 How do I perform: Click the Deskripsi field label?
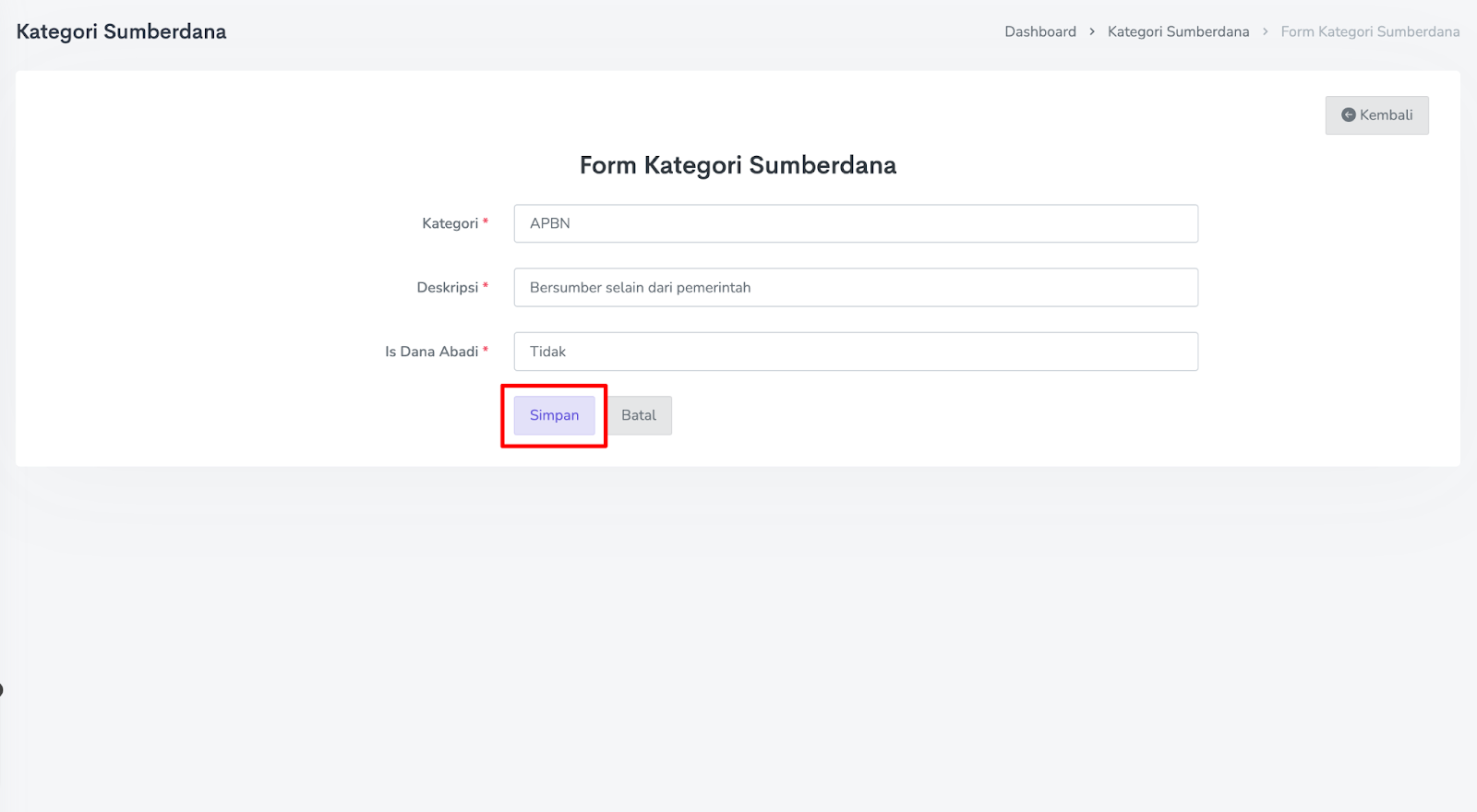pos(447,287)
